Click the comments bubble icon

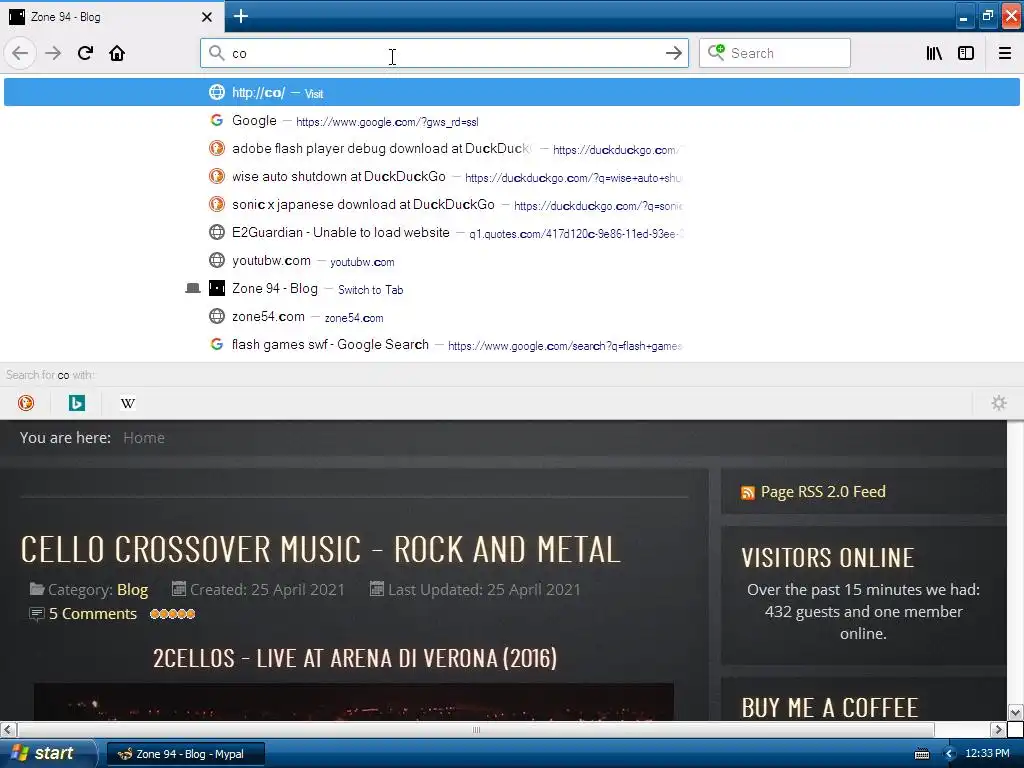[x=37, y=614]
